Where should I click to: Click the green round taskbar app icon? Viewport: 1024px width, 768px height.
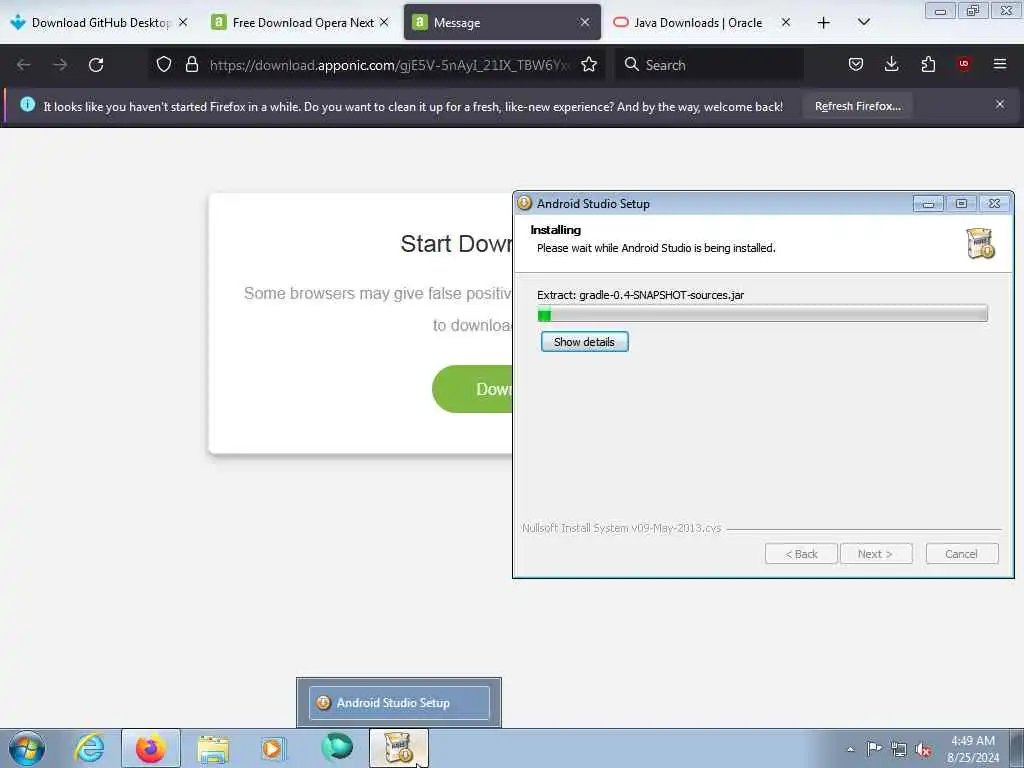point(337,747)
